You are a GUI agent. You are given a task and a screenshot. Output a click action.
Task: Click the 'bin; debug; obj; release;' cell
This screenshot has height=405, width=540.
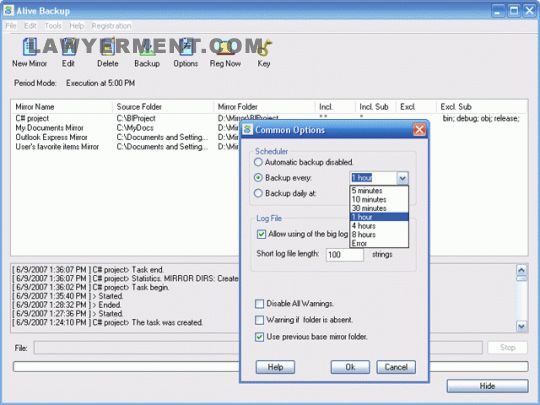point(481,118)
